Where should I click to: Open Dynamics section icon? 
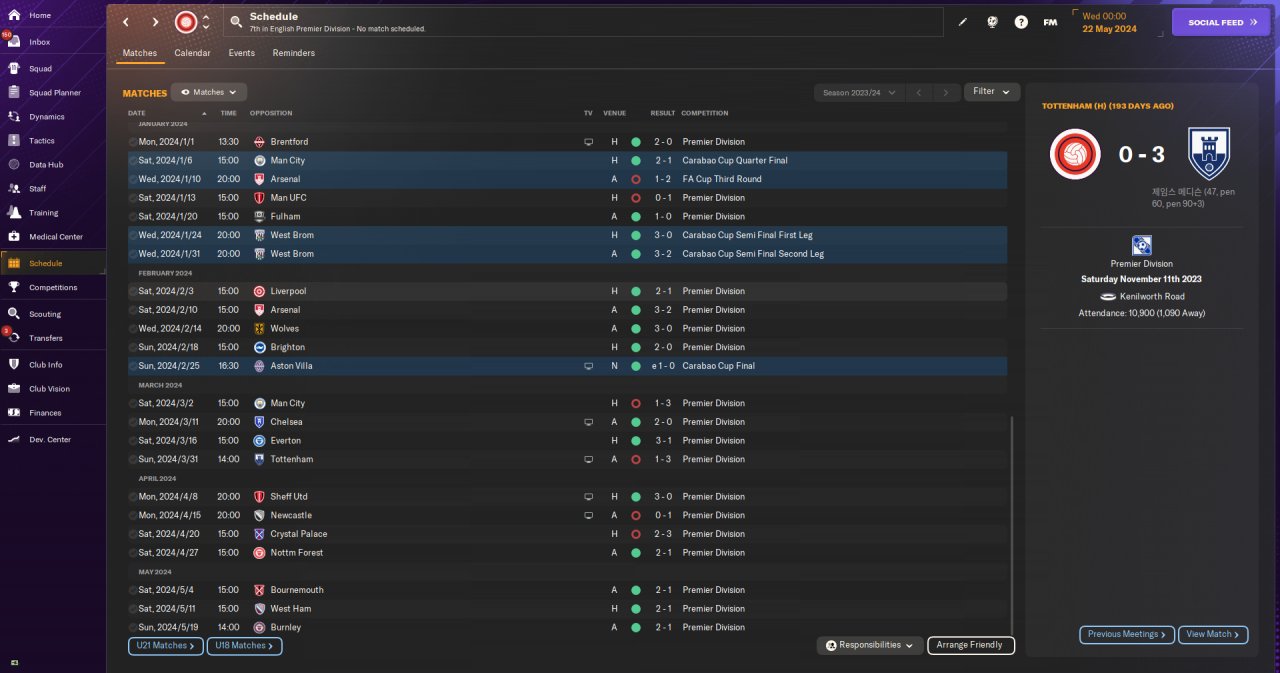pos(14,117)
